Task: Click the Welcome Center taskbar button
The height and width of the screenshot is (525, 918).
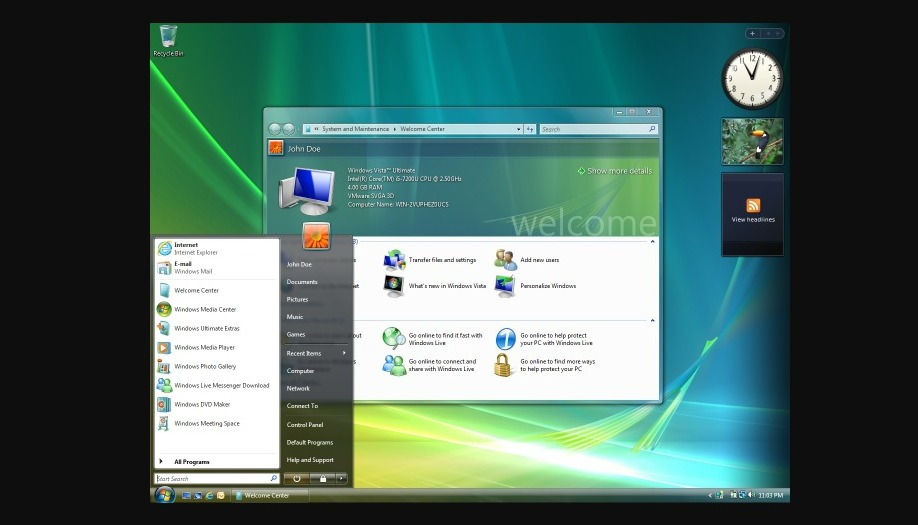Action: pyautogui.click(x=270, y=496)
